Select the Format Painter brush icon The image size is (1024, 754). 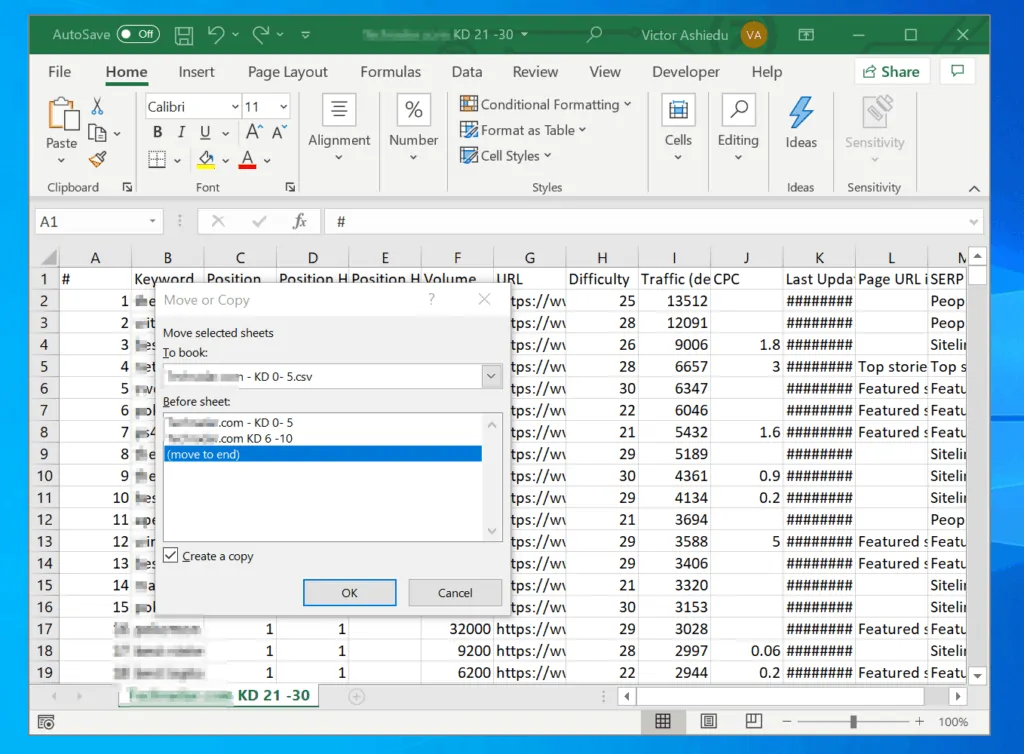(x=97, y=159)
